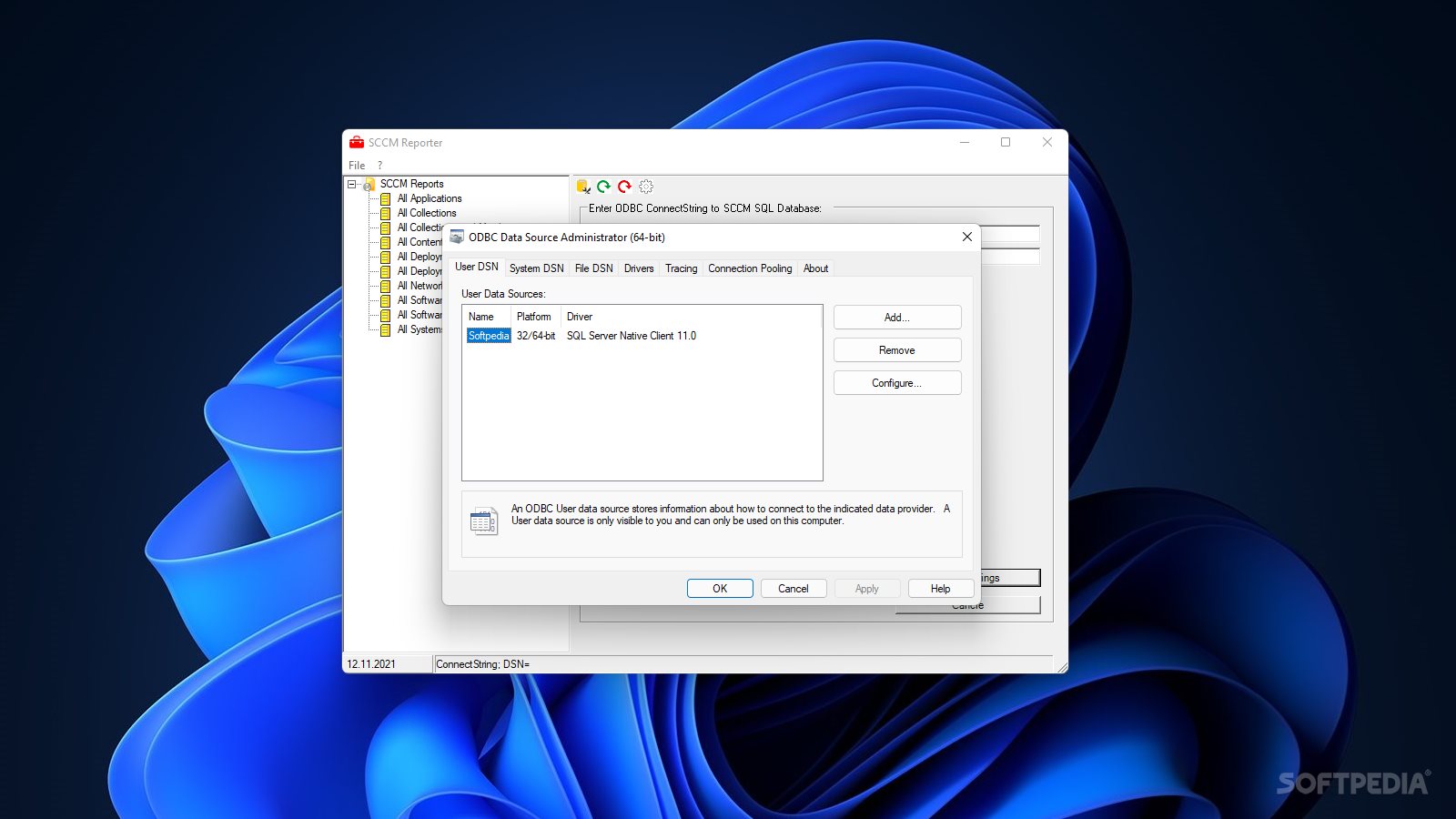1456x819 pixels.
Task: Switch to the System DSN tab
Action: (536, 268)
